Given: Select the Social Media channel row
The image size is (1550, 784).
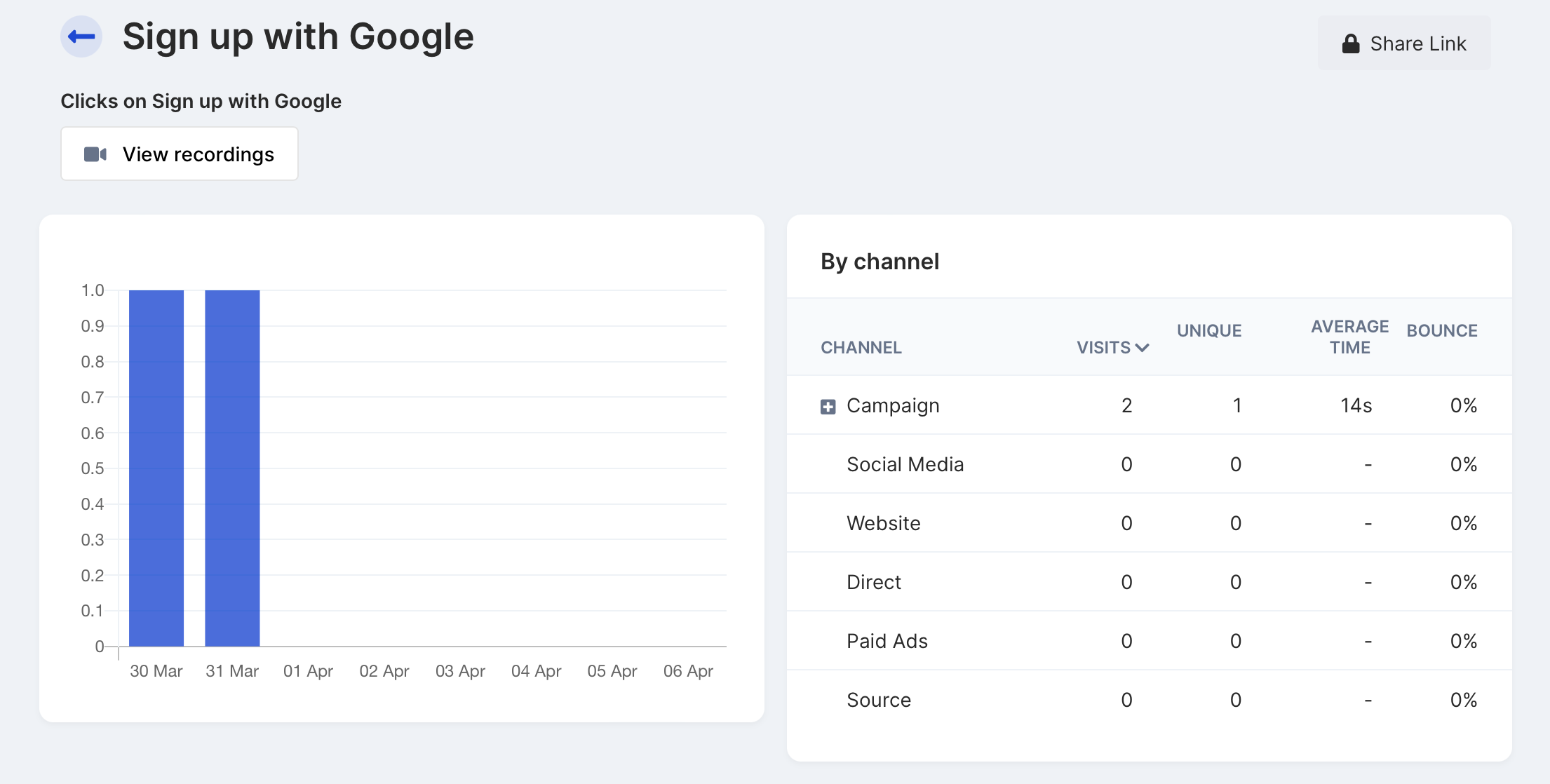Looking at the screenshot, I should pyautogui.click(x=905, y=464).
